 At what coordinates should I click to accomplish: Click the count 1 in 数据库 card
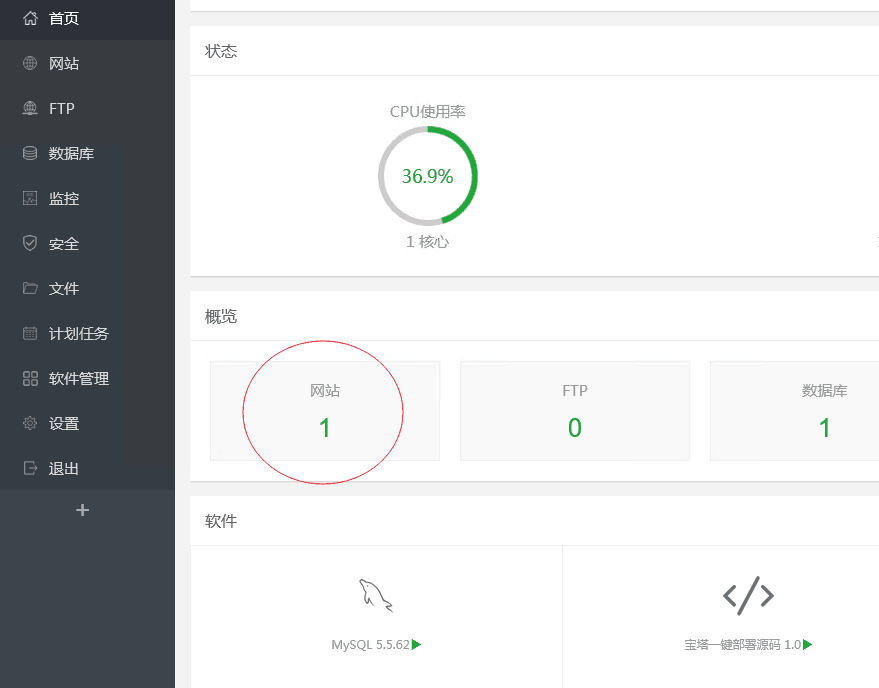[x=824, y=428]
